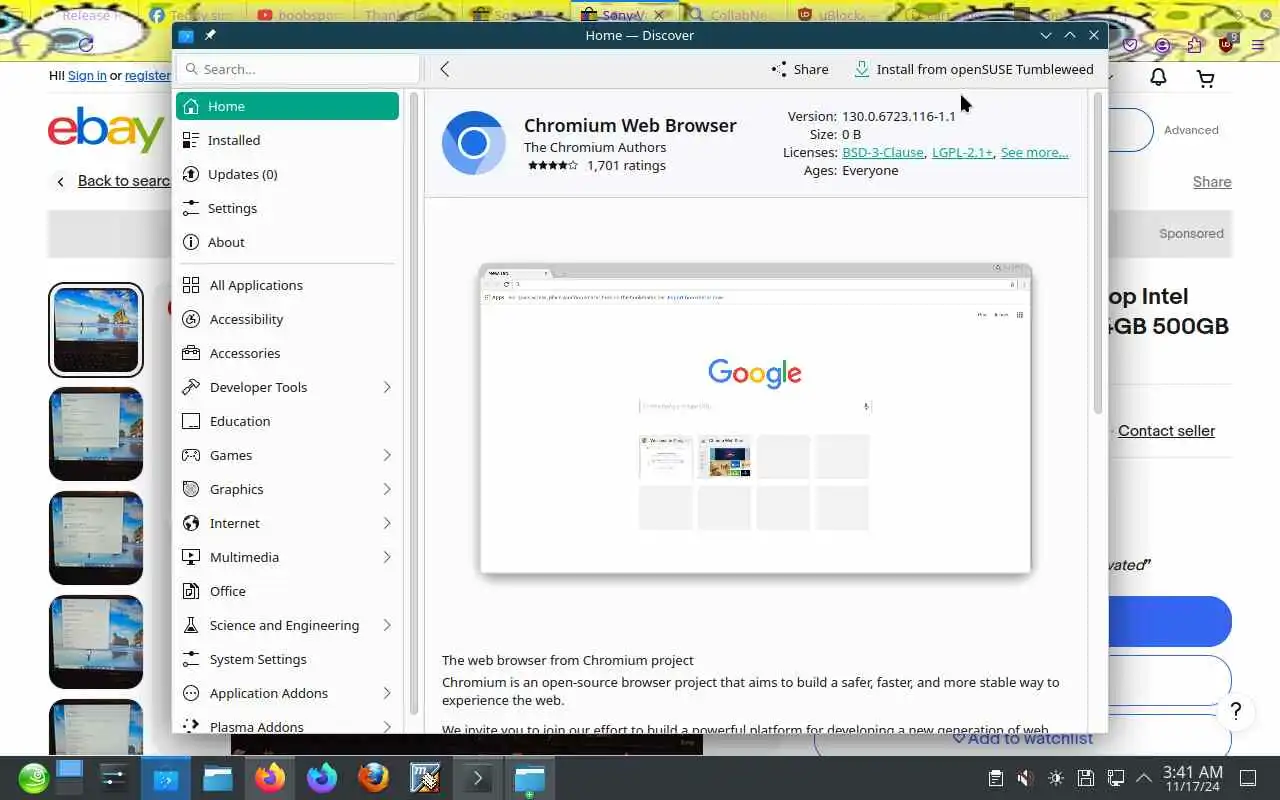Viewport: 1280px width, 800px height.
Task: Expand the Multimedia subcategories arrow
Action: click(387, 557)
